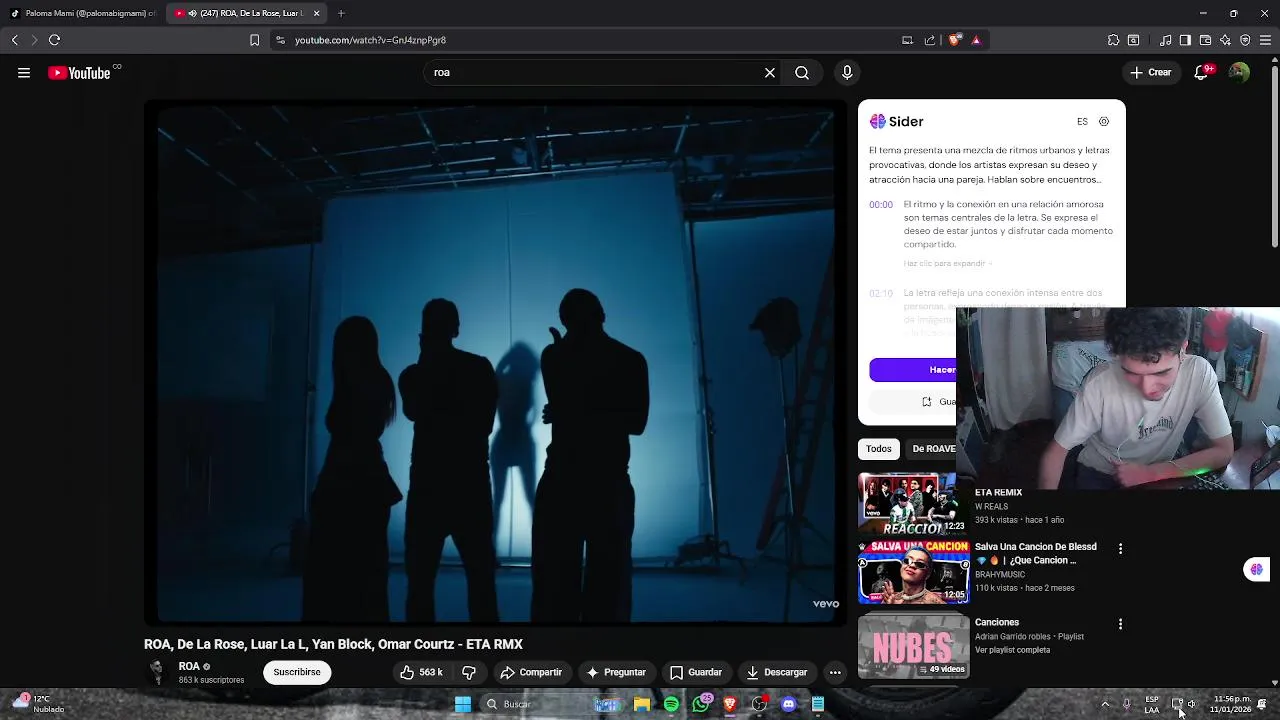1280x720 pixels.
Task: Open WhatsApp from the taskbar
Action: pyautogui.click(x=701, y=704)
